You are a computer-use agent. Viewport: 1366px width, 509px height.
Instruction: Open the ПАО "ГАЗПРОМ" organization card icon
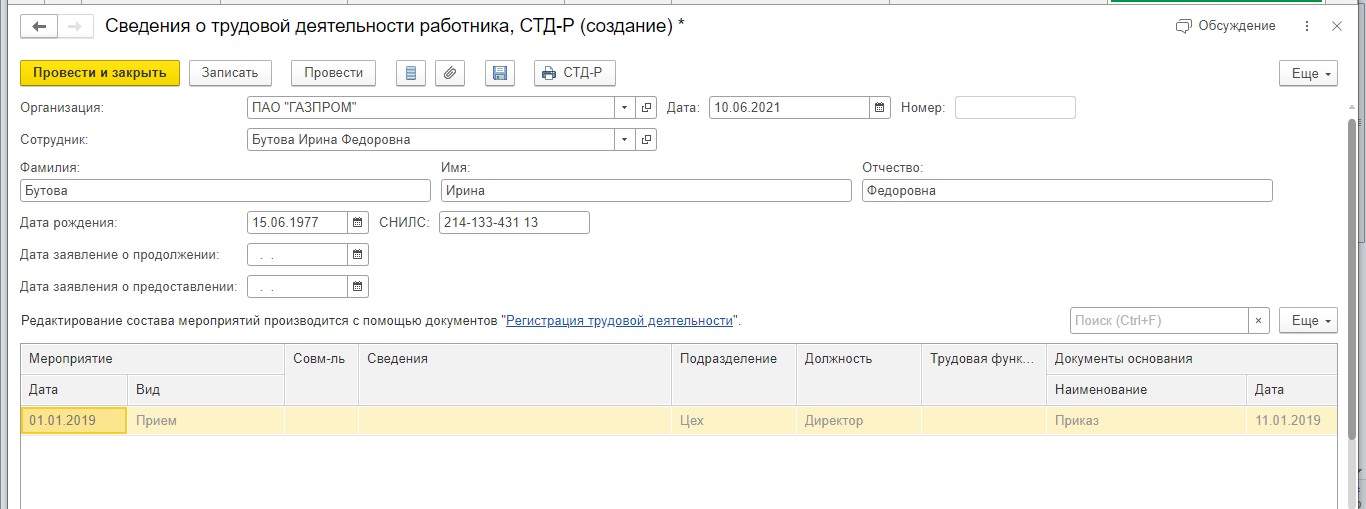click(647, 107)
